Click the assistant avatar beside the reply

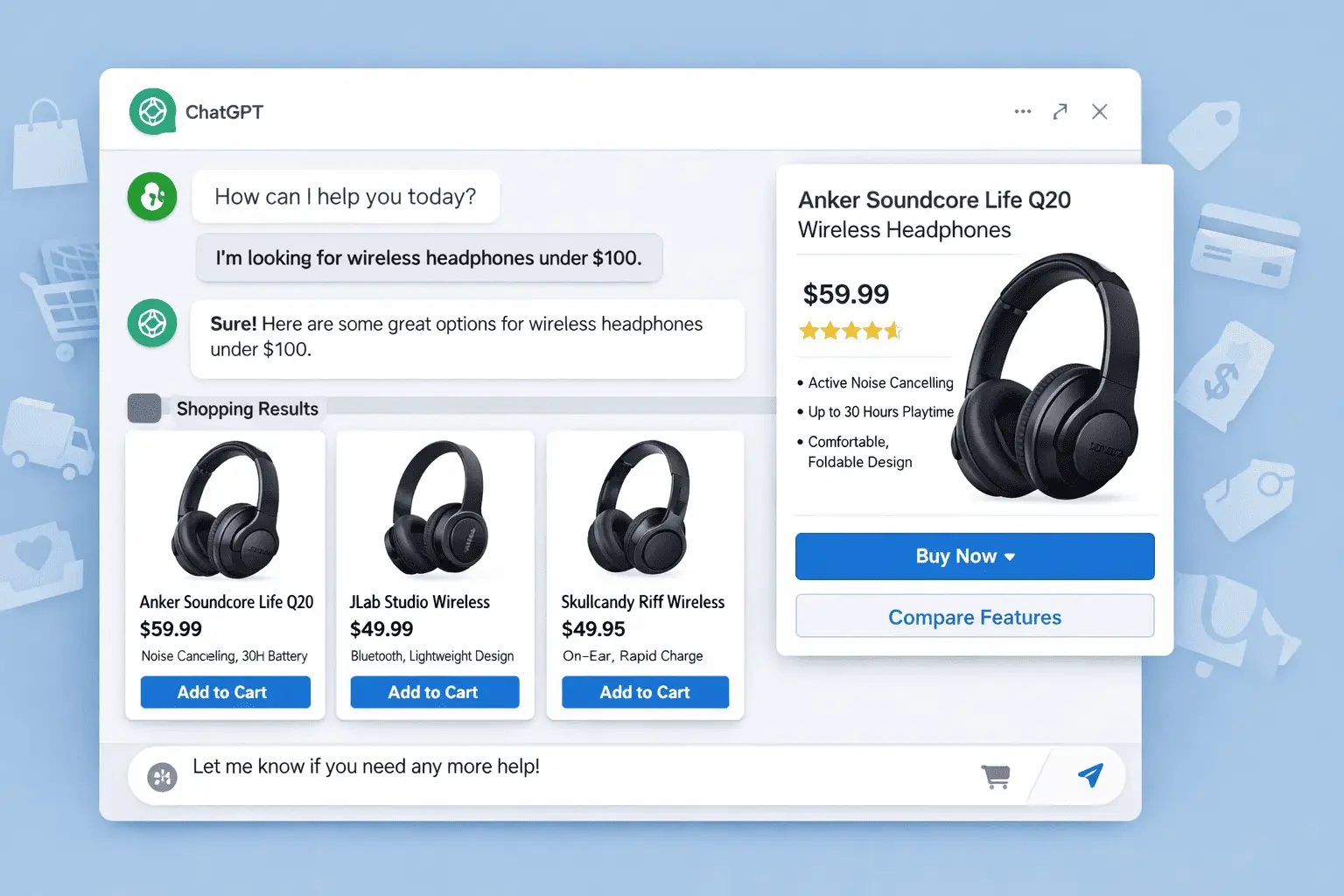(x=153, y=323)
